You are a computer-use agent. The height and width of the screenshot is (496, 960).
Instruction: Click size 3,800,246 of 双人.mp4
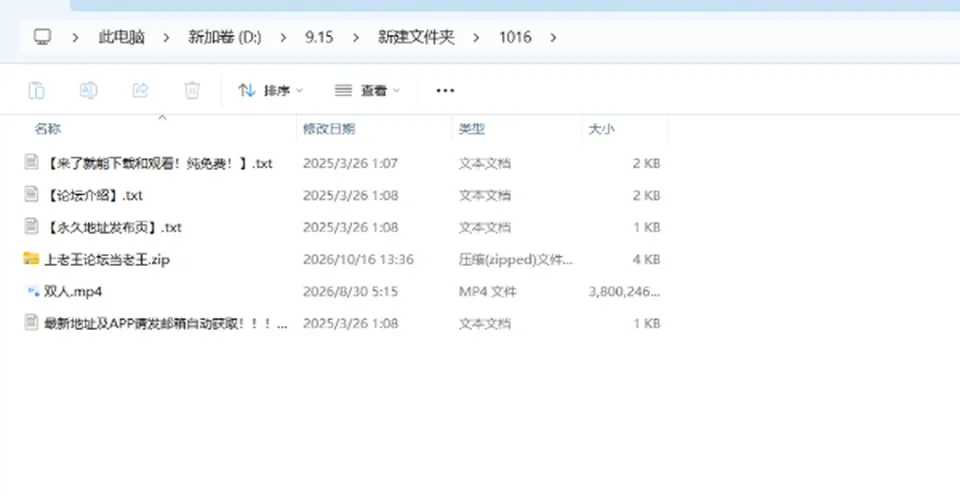click(624, 291)
